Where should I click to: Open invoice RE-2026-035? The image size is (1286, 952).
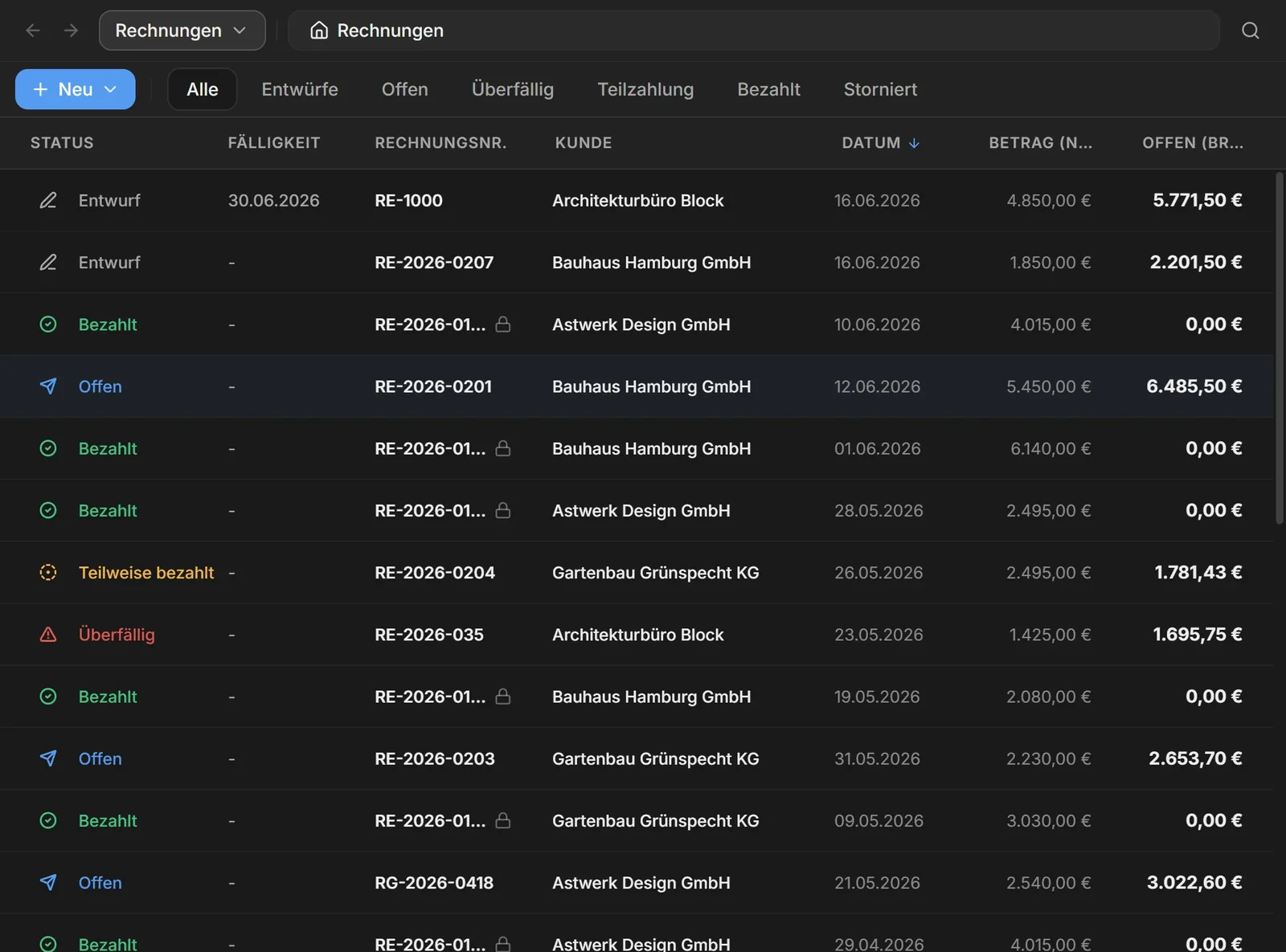(x=429, y=635)
